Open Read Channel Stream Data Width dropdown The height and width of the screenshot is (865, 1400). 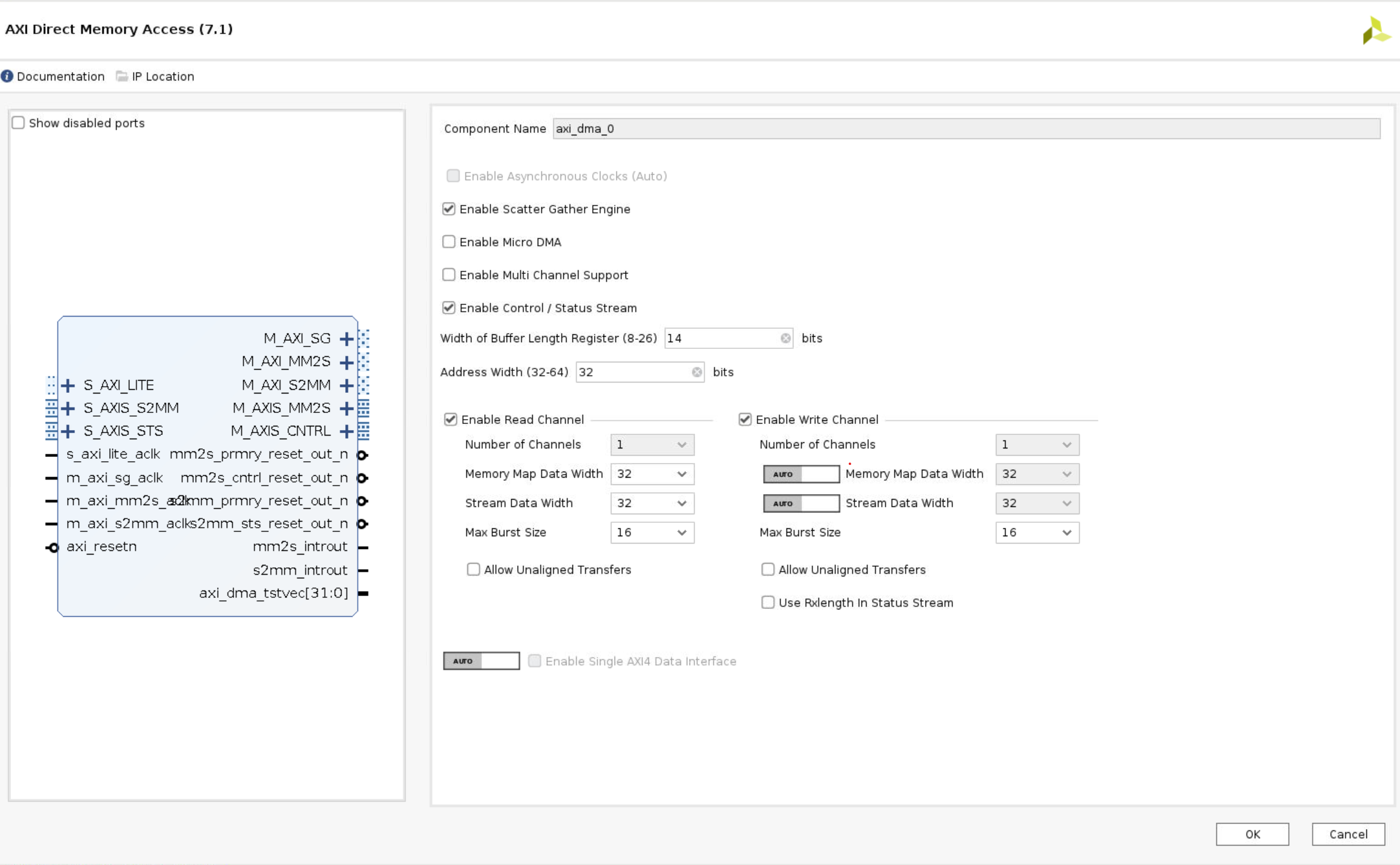[x=652, y=503]
